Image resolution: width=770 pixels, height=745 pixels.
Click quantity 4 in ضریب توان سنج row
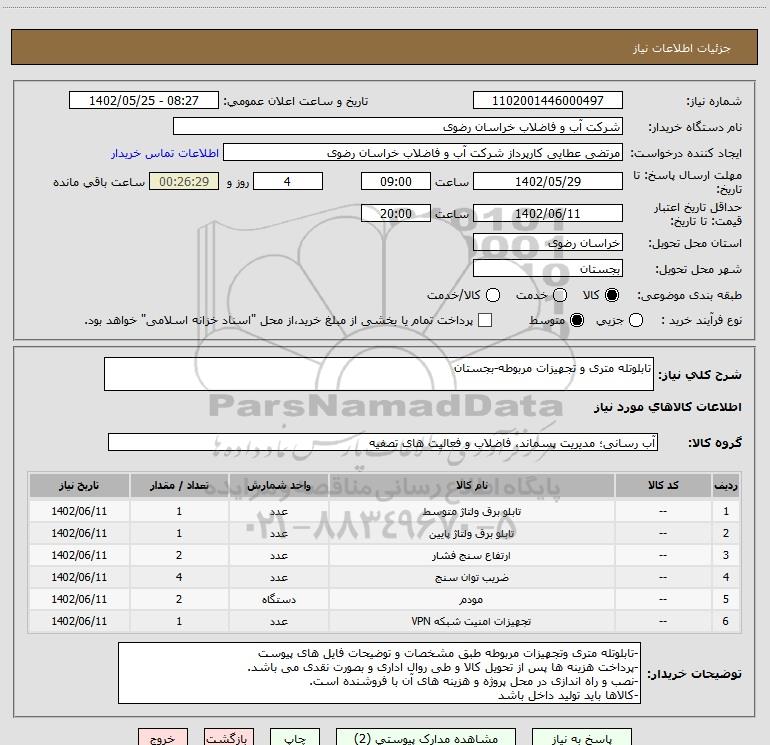click(x=179, y=578)
